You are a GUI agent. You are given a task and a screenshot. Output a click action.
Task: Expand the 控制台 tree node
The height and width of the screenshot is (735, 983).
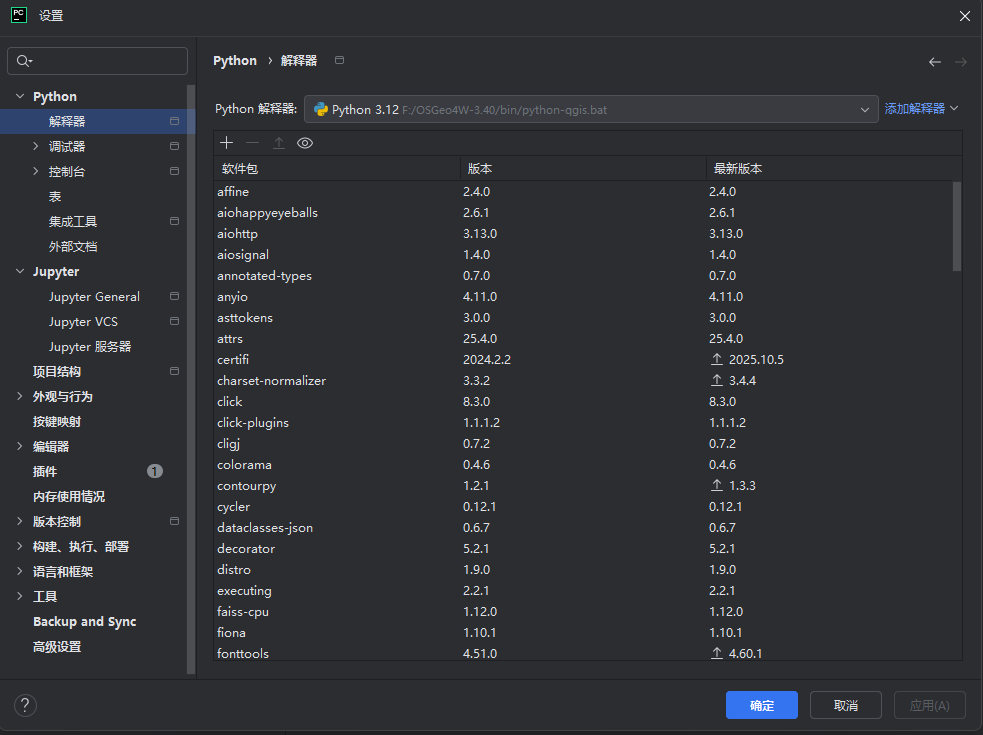pyautogui.click(x=36, y=171)
